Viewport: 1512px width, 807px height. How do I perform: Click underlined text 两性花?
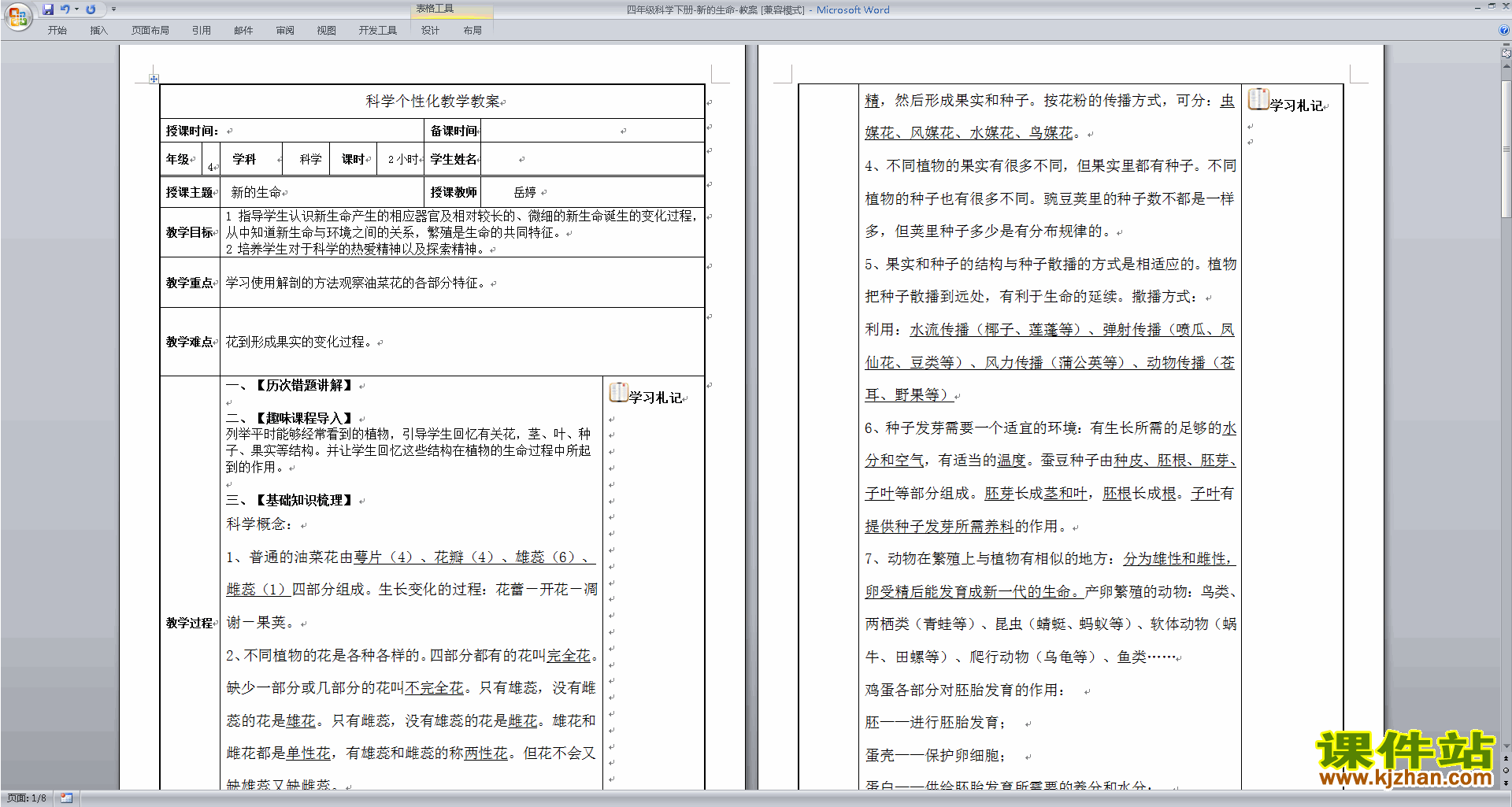486,753
